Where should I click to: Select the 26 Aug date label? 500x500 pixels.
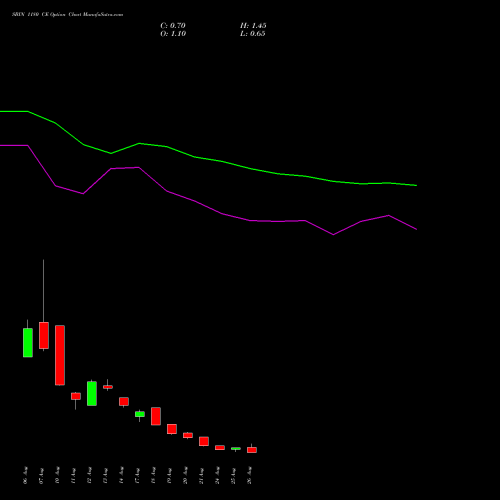(249, 475)
